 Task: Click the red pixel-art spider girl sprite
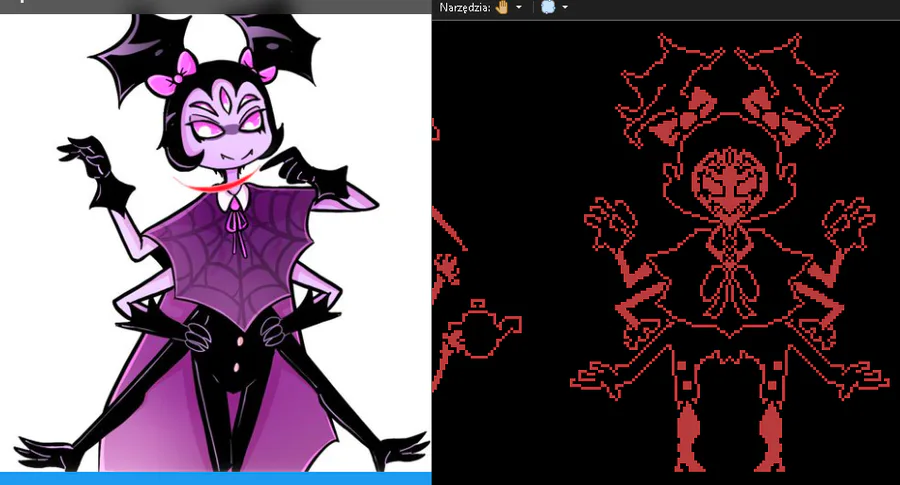[x=729, y=253]
